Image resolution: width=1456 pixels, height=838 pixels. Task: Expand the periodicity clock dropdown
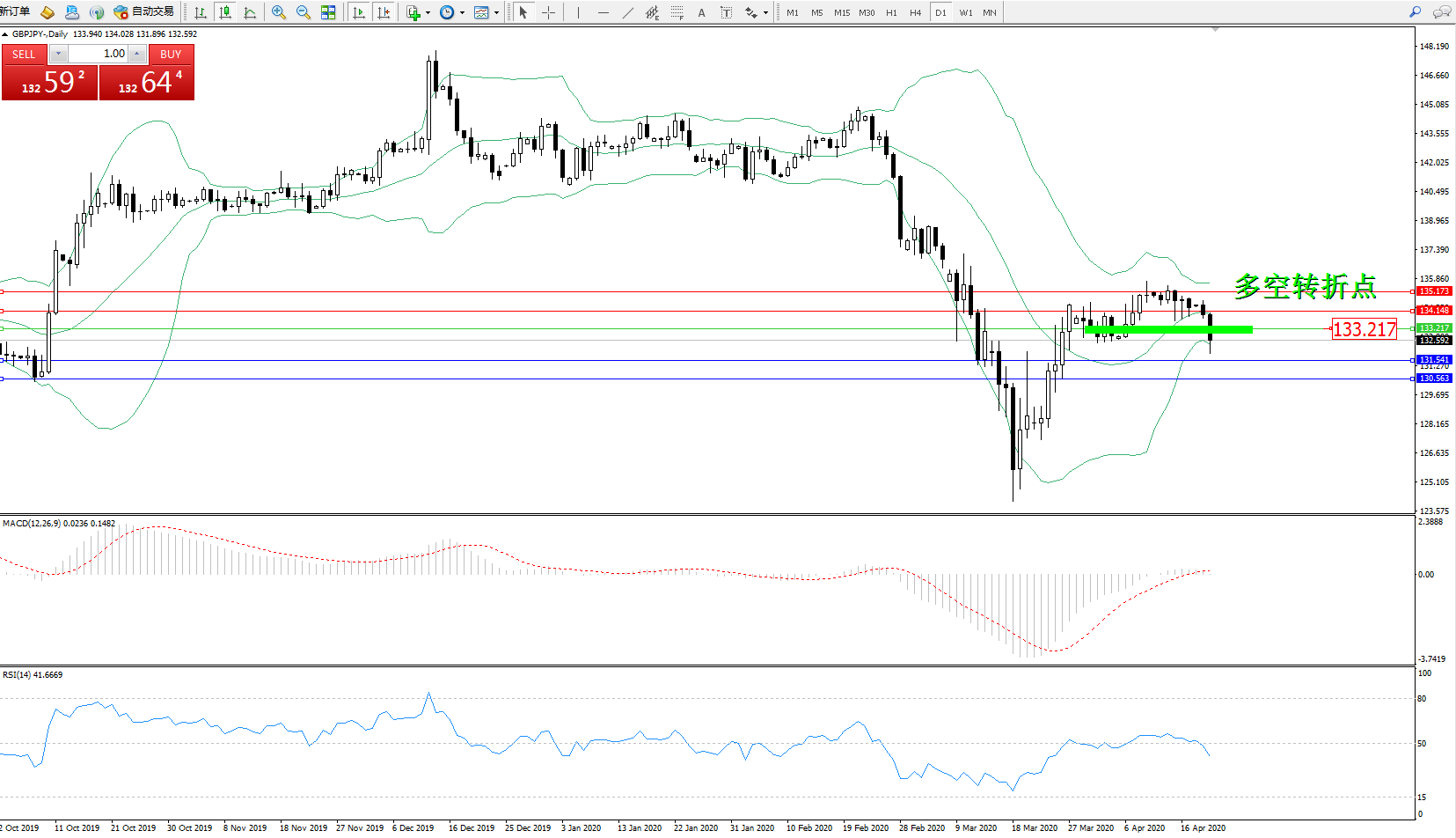(x=462, y=12)
